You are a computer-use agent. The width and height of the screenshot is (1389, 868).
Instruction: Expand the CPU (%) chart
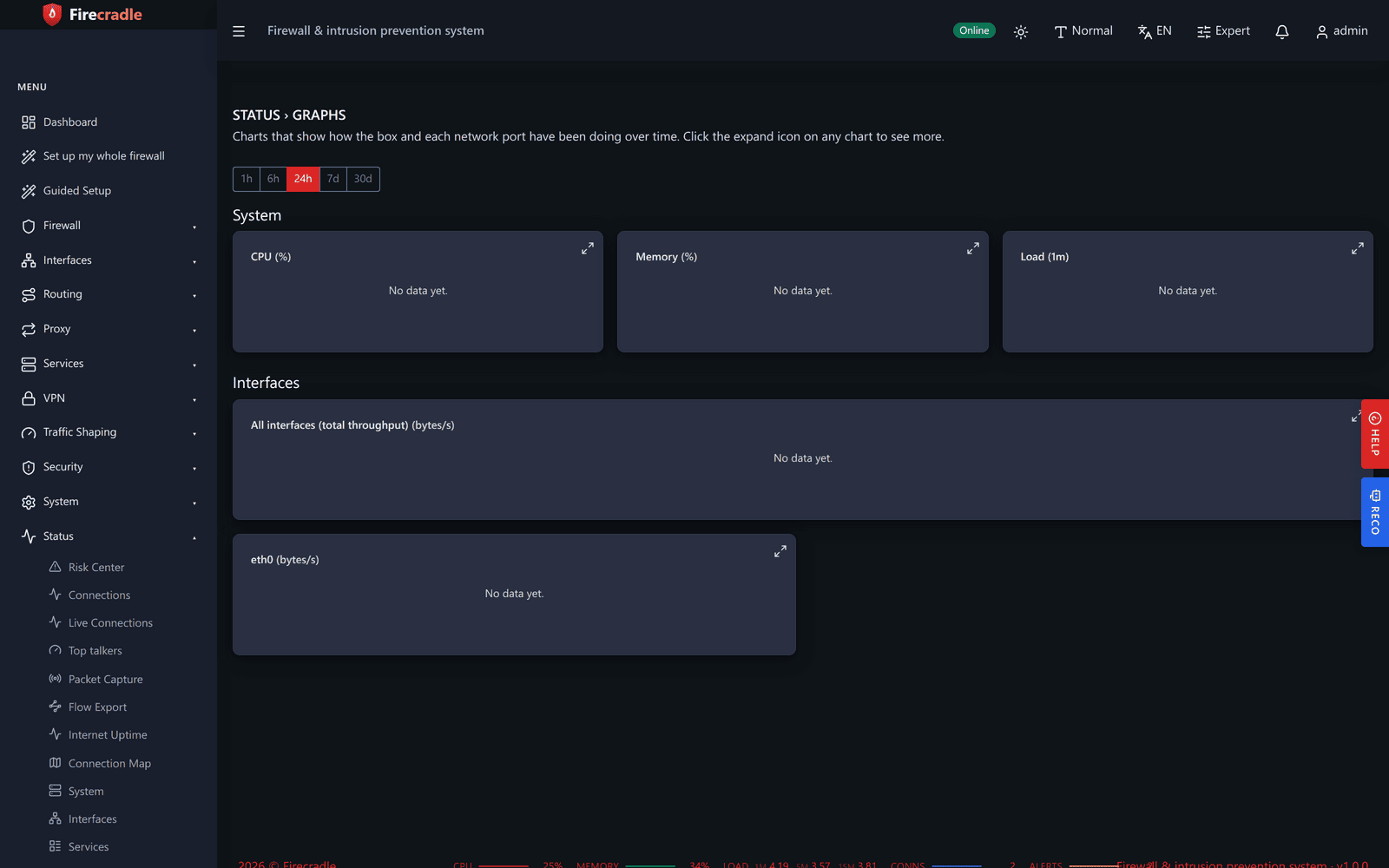(x=588, y=248)
